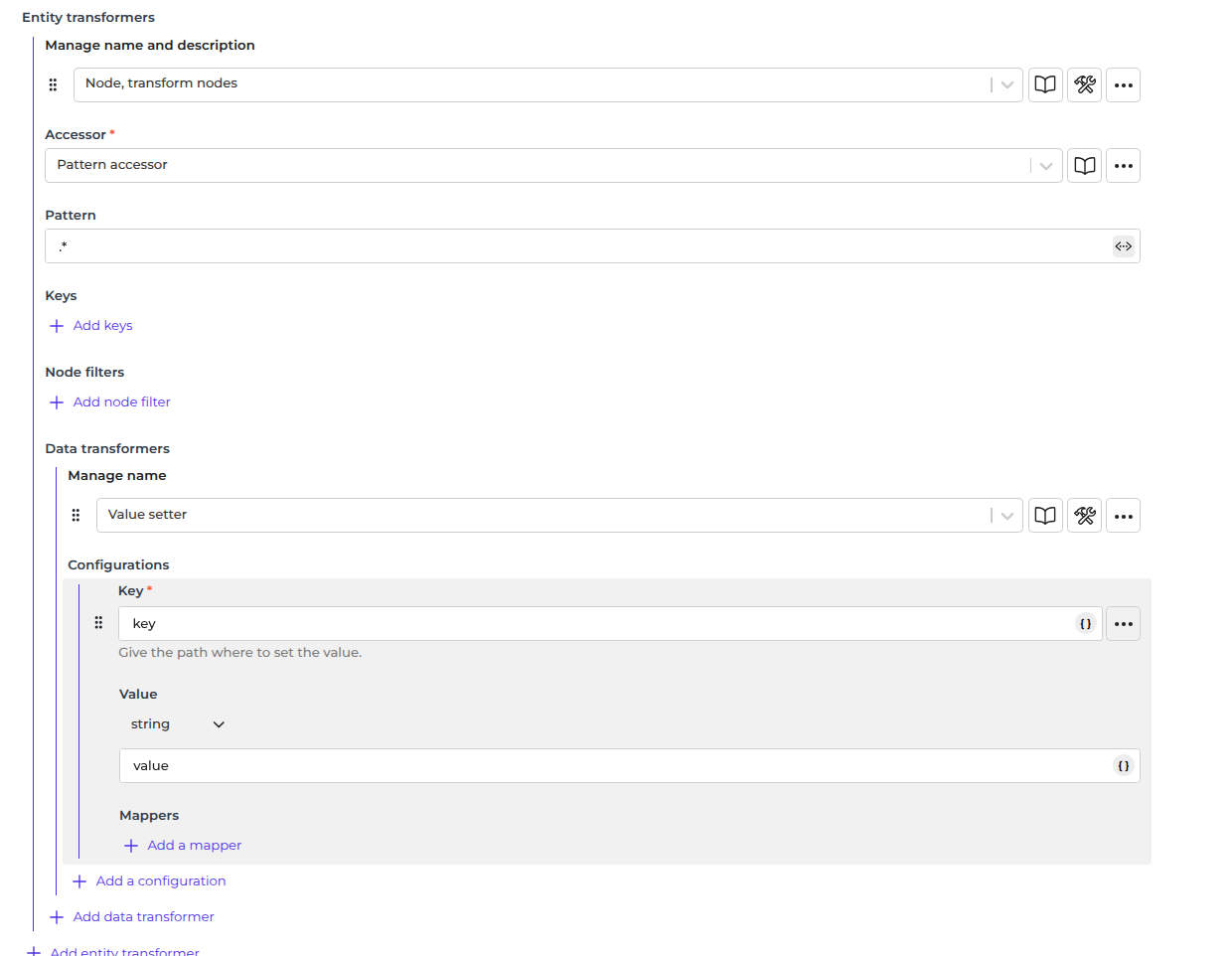Focus the Pattern input field
This screenshot has height=956, width=1232.
coord(576,246)
